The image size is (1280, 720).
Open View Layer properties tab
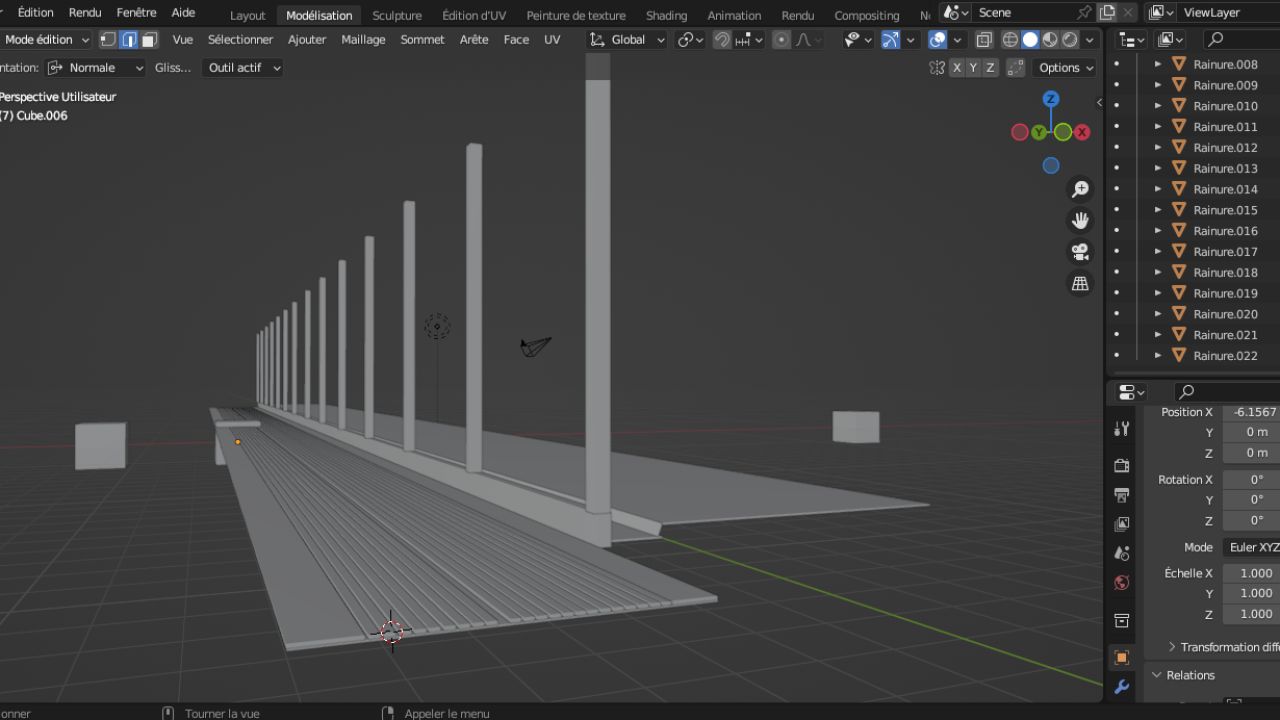coord(1122,524)
